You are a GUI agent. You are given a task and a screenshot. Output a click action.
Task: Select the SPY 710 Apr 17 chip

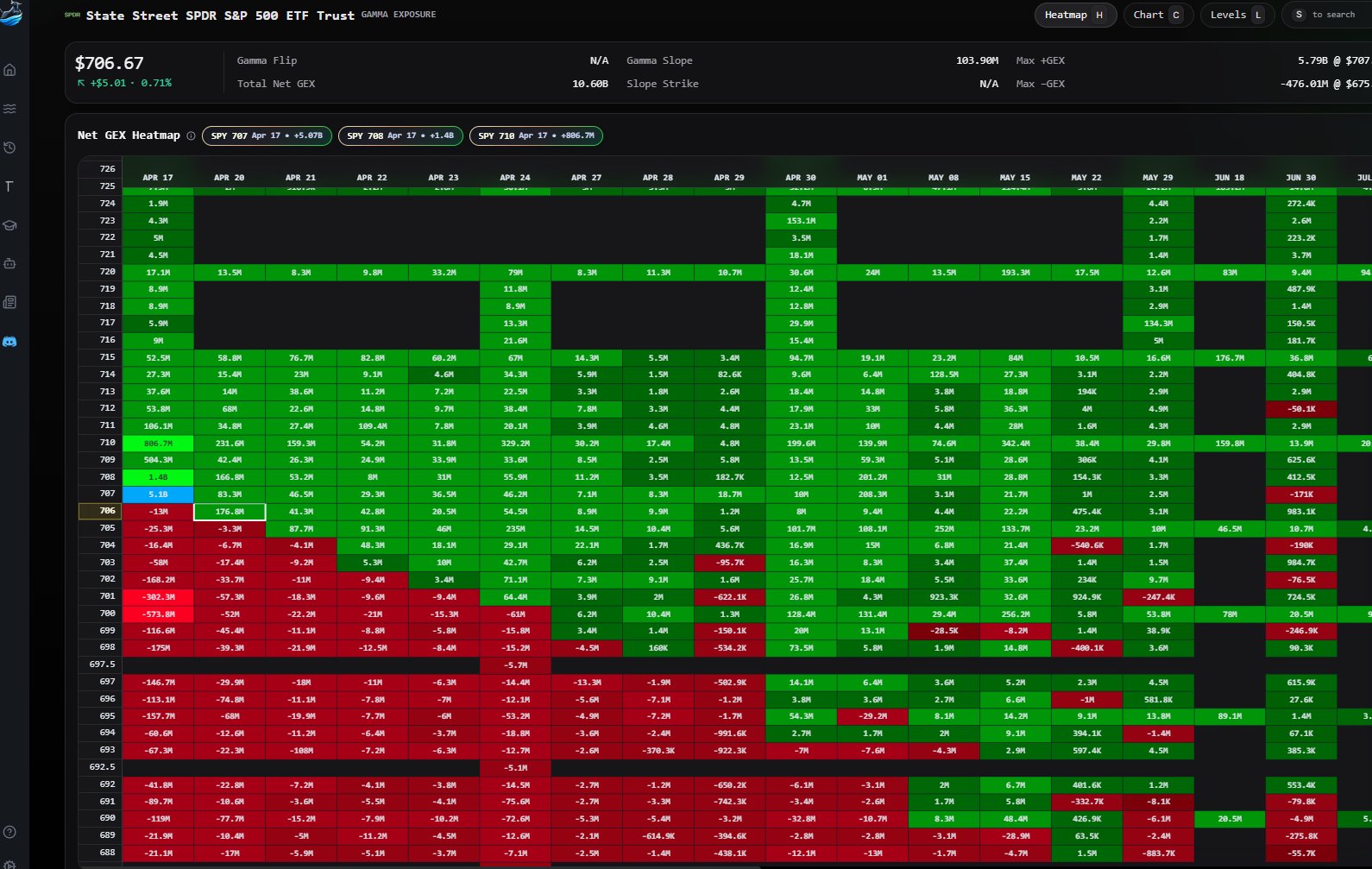coord(536,136)
